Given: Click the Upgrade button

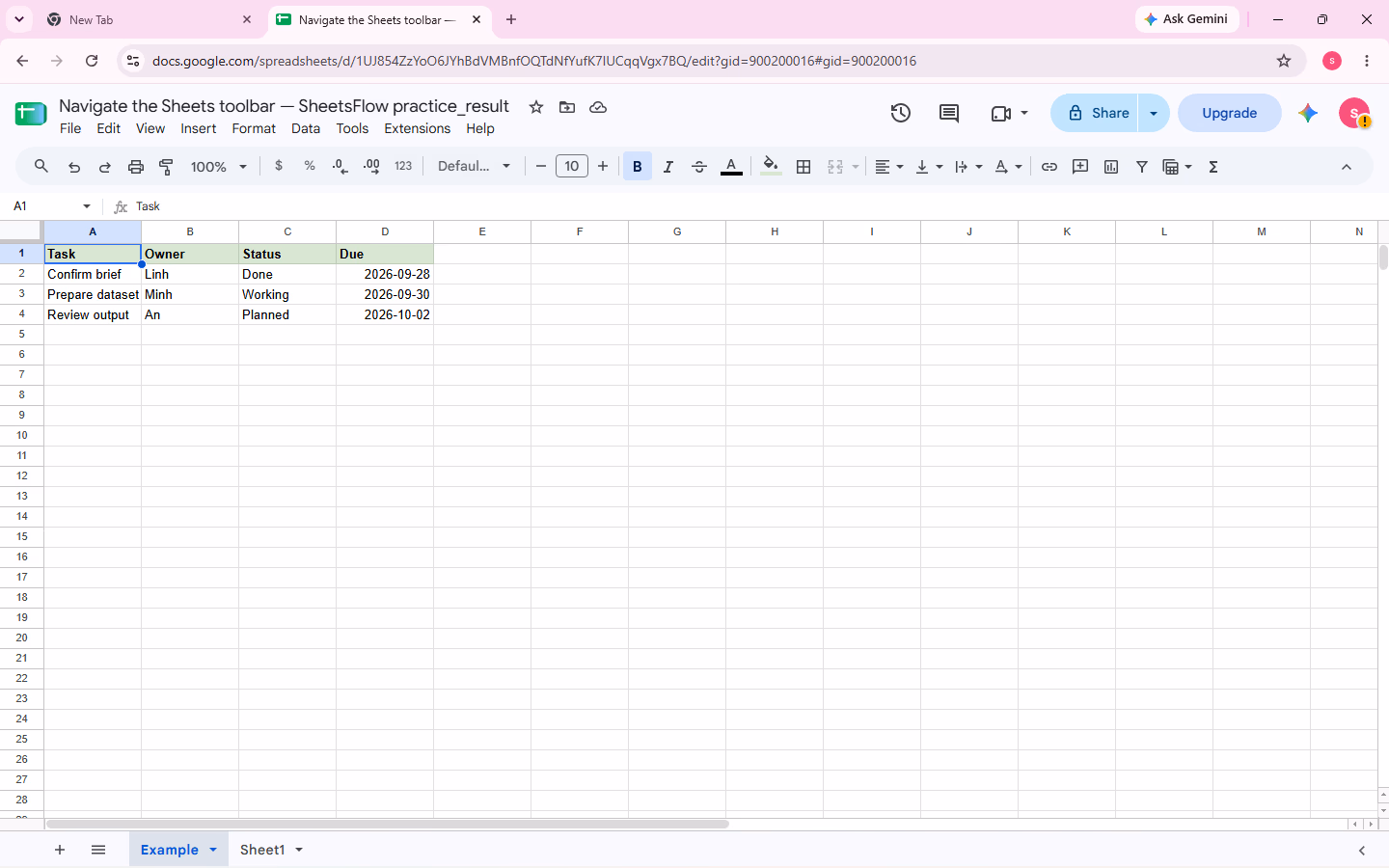Looking at the screenshot, I should (1230, 113).
